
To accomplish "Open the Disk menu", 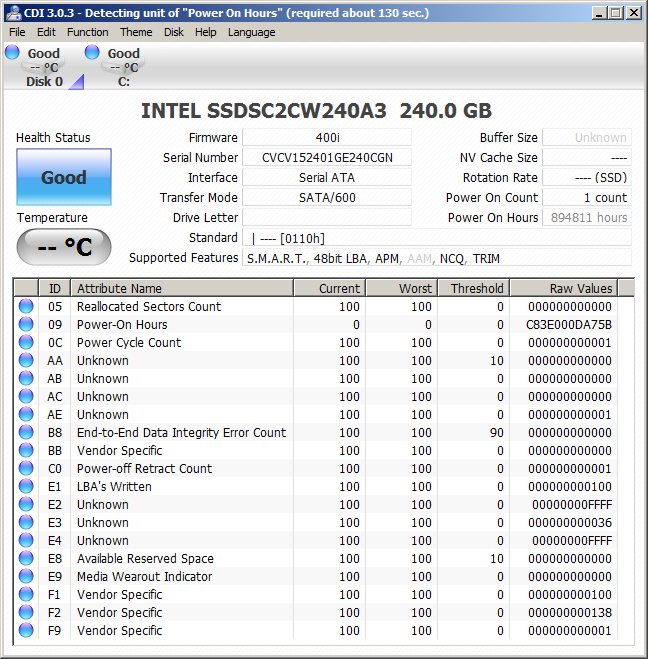I will coord(174,32).
